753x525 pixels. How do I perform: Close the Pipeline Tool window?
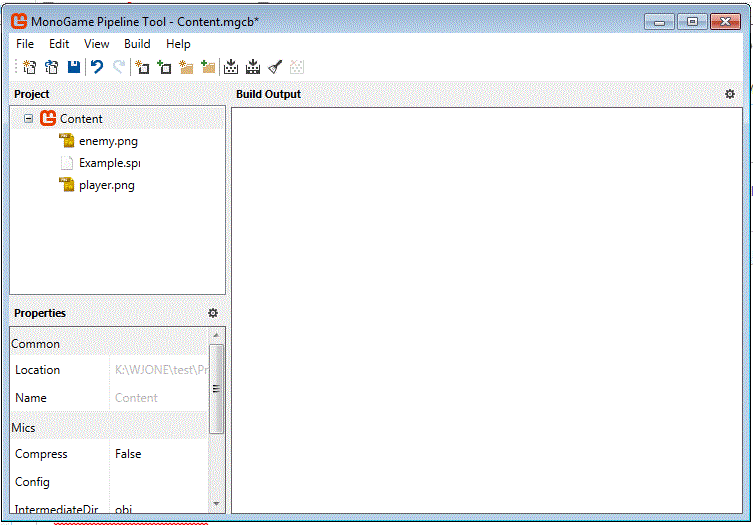[725, 22]
